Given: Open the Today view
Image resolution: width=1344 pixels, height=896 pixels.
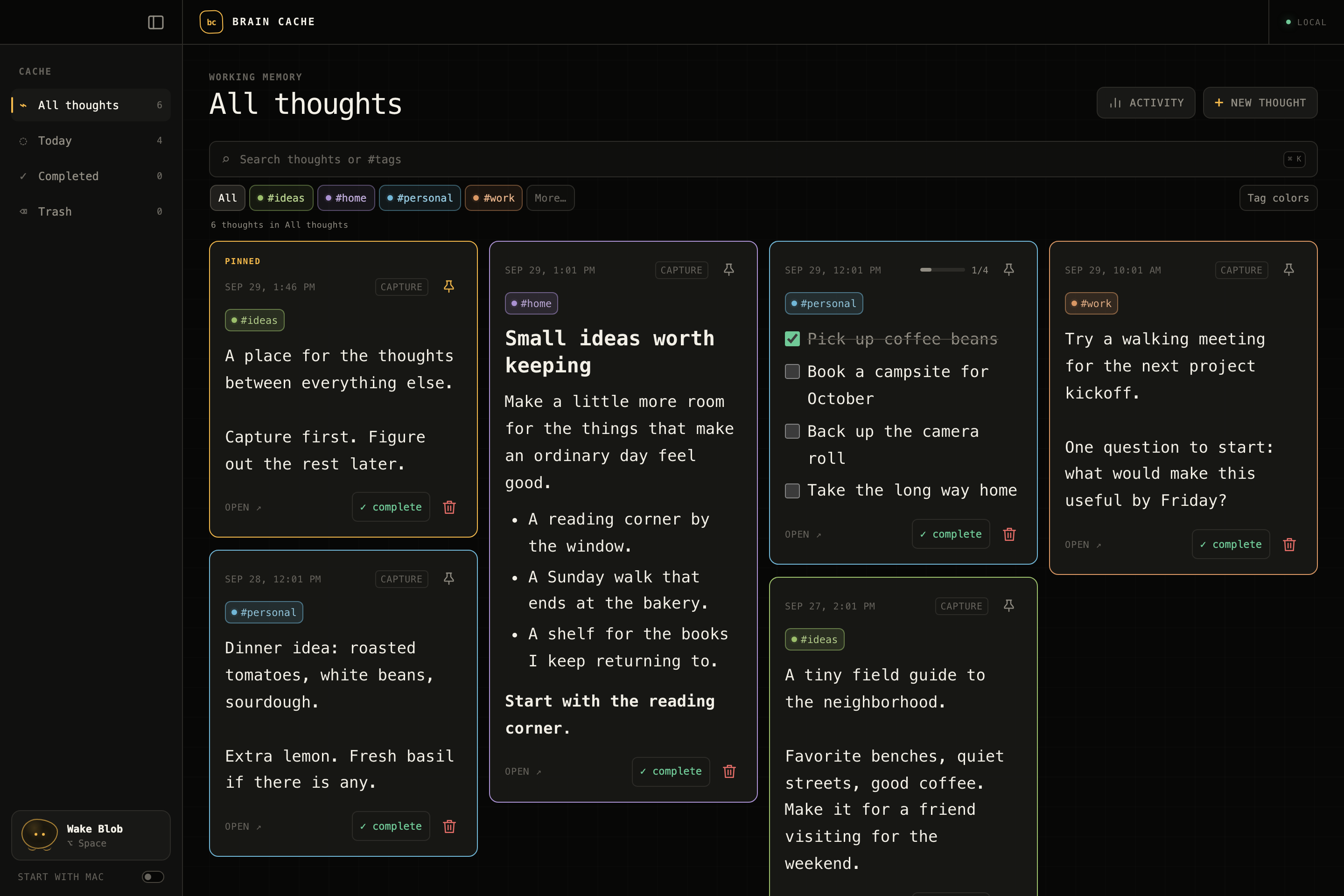Looking at the screenshot, I should pyautogui.click(x=91, y=140).
